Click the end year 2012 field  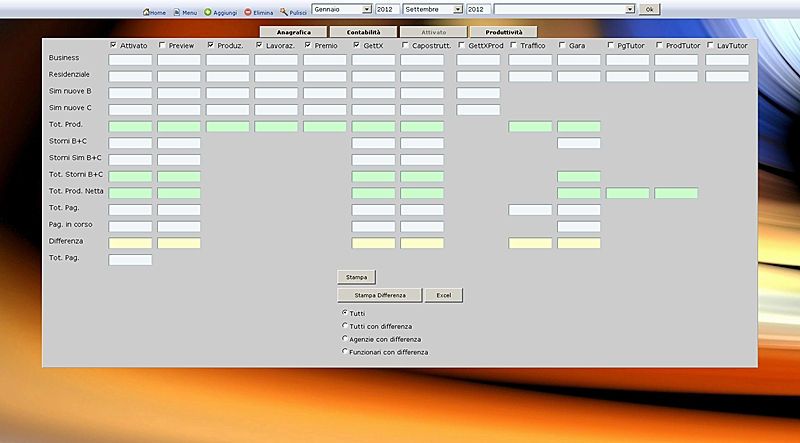click(x=479, y=9)
